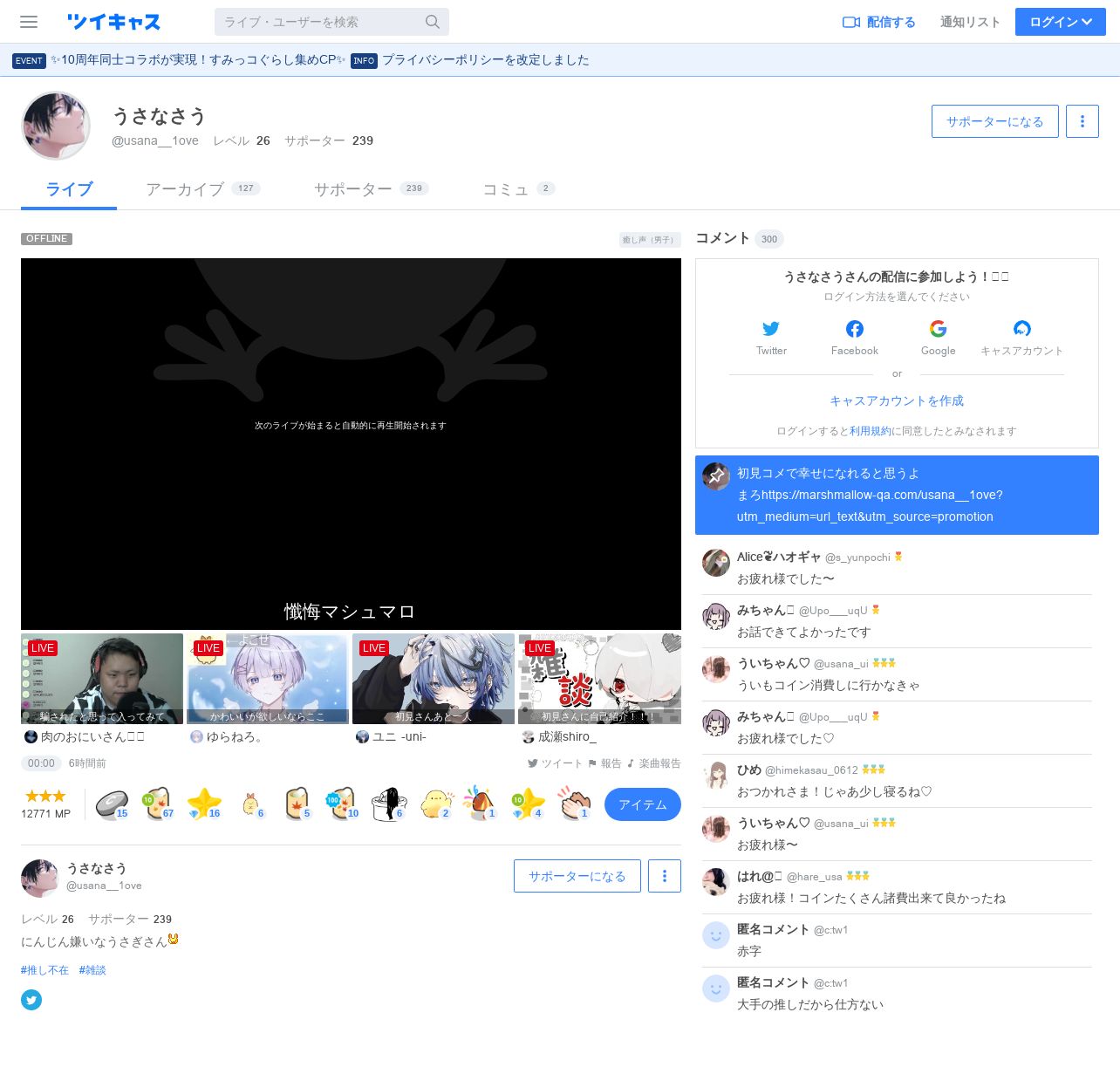Click キャスアカウントを作成 link

tap(897, 400)
